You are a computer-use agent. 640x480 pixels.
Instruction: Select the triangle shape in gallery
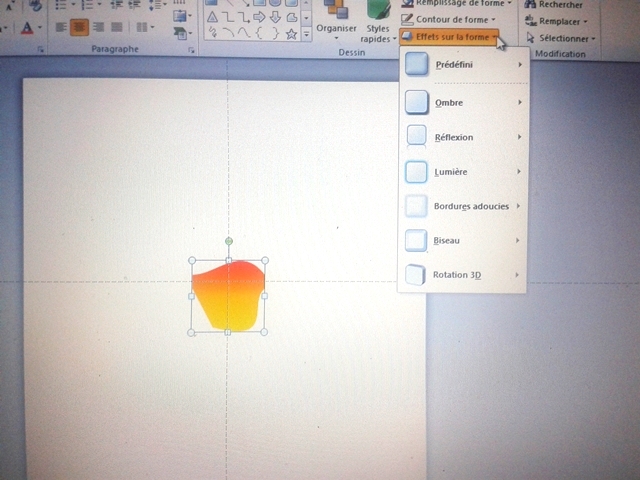pos(211,17)
